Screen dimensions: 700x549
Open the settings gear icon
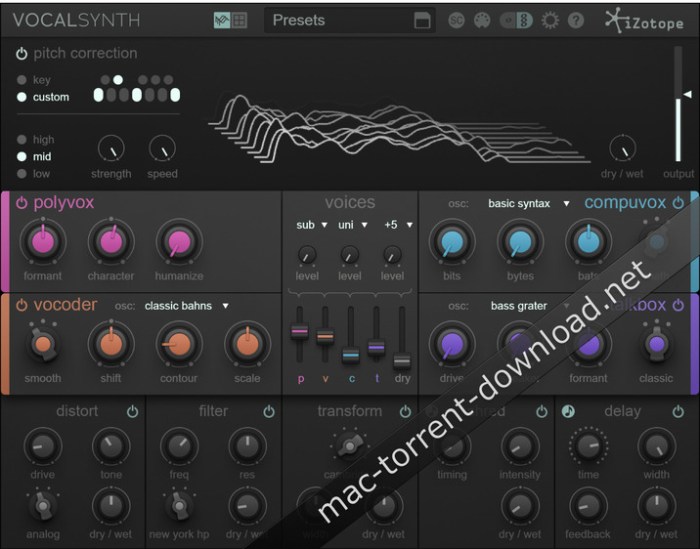[549, 20]
